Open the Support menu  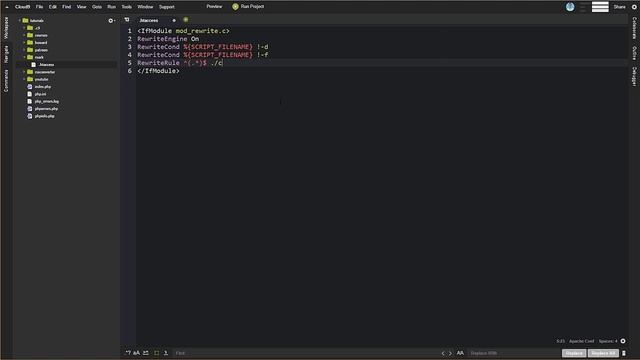[x=167, y=7]
